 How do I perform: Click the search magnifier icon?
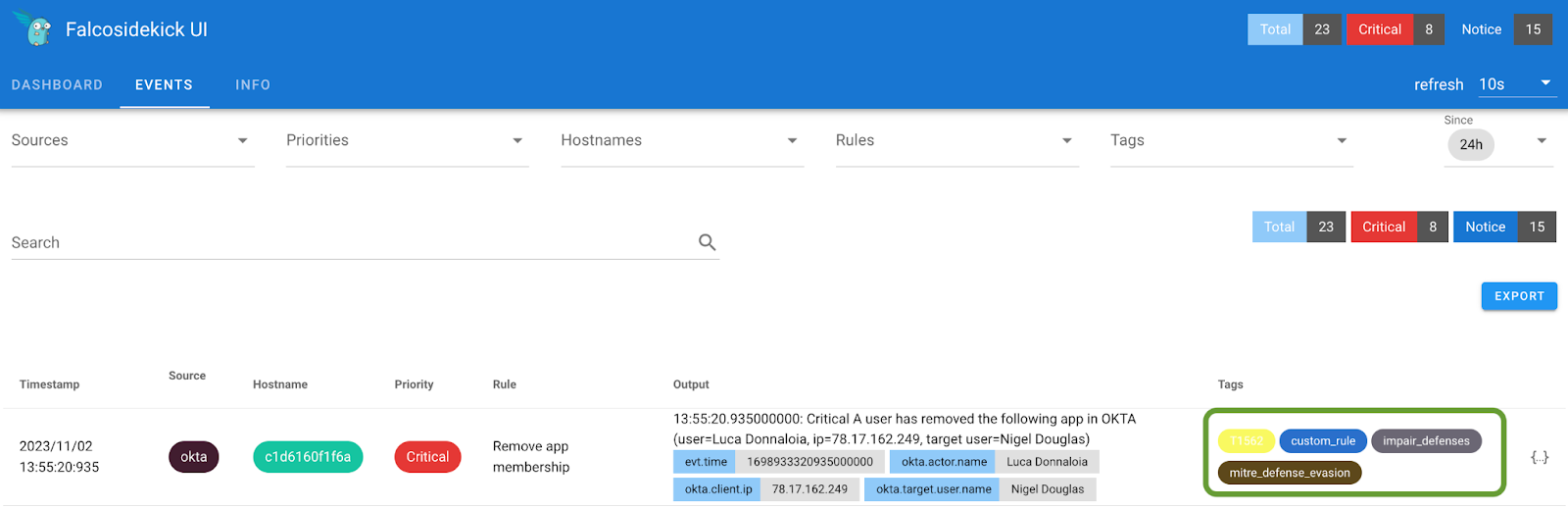click(707, 242)
